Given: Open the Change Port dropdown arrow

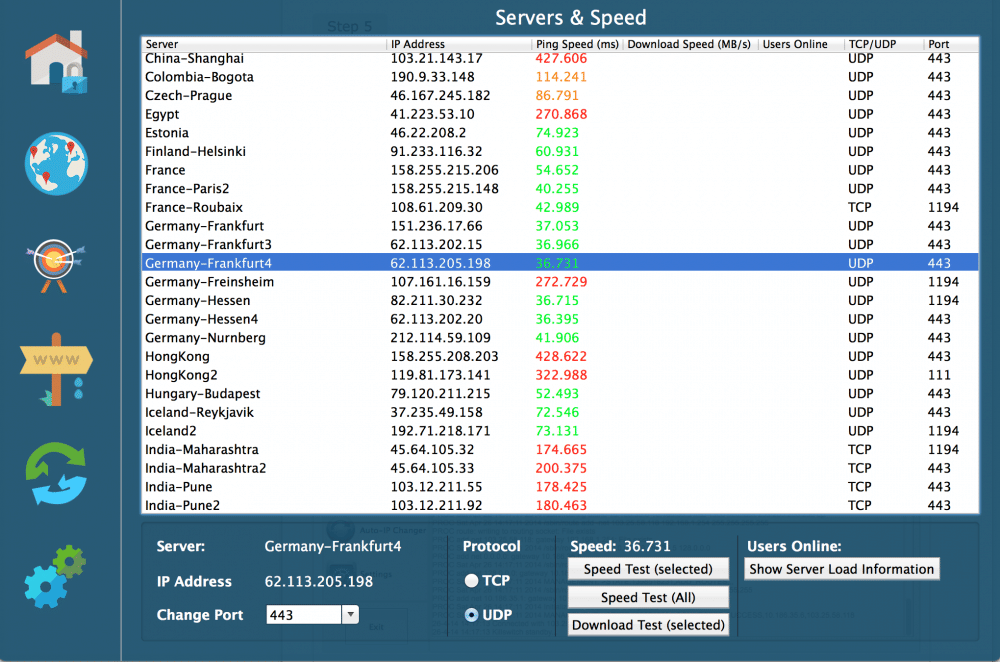Looking at the screenshot, I should click(x=352, y=614).
